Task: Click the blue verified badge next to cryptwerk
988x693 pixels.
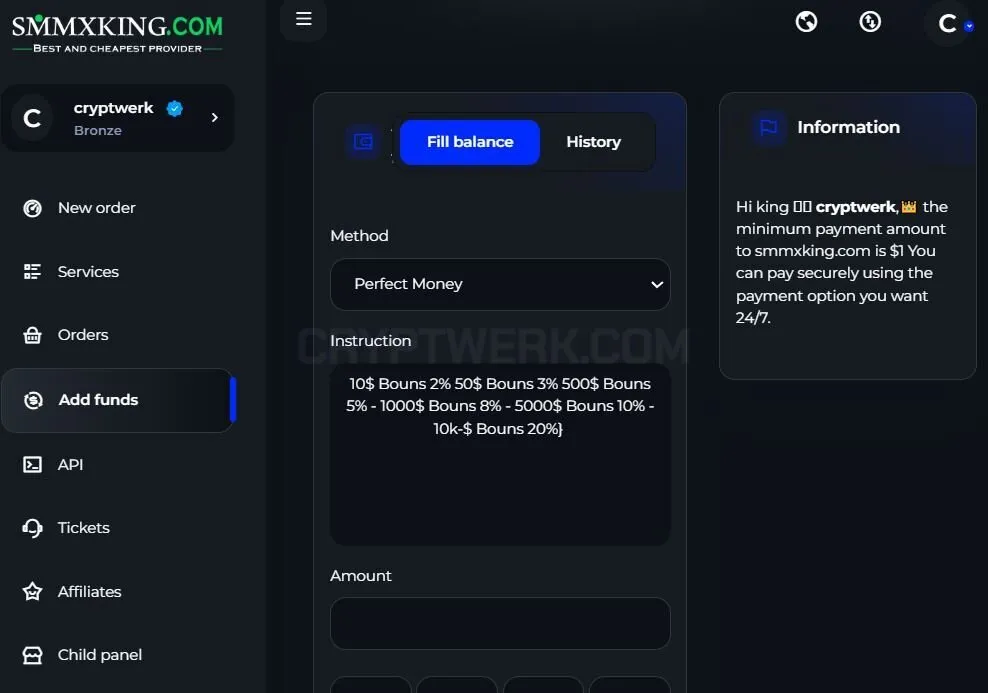Action: 175,108
